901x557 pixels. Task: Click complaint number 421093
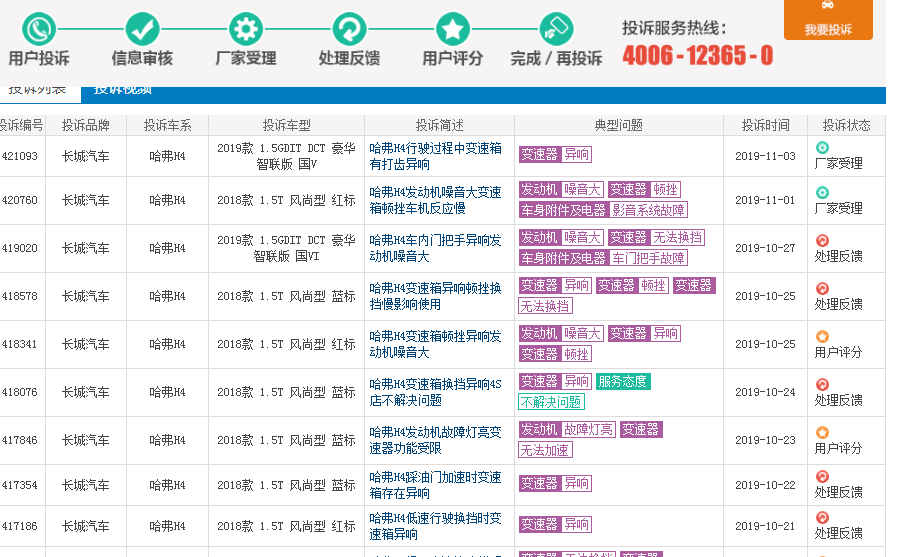(19, 156)
